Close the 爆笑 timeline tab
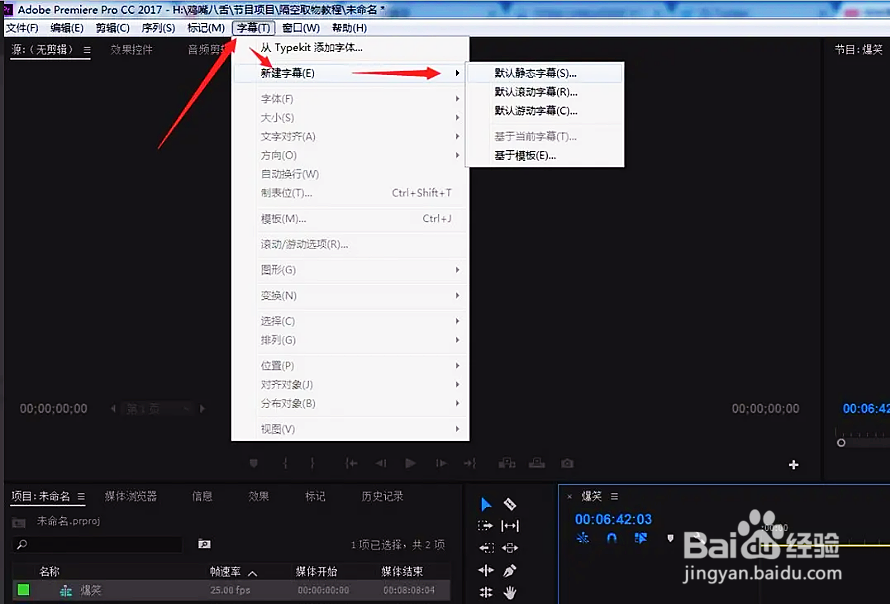Screen dimensions: 890x604 (569, 497)
